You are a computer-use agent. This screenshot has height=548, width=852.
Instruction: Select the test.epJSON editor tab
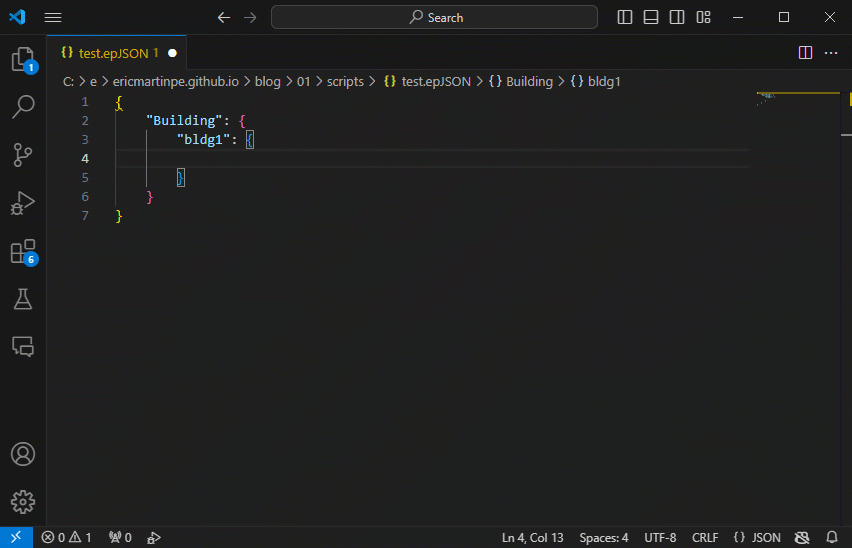point(111,52)
